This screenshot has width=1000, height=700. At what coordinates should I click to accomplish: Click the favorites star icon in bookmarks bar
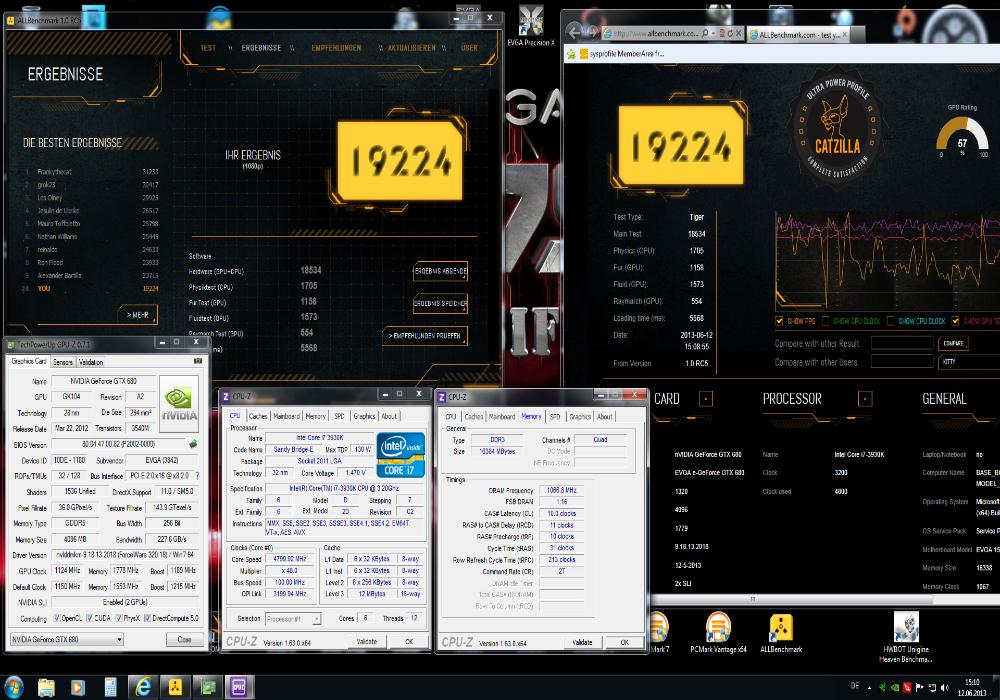[571, 54]
